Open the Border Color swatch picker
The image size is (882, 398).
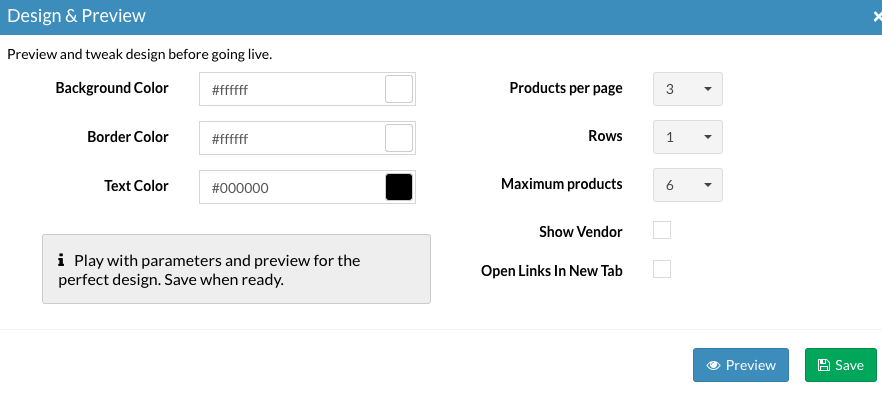[399, 138]
